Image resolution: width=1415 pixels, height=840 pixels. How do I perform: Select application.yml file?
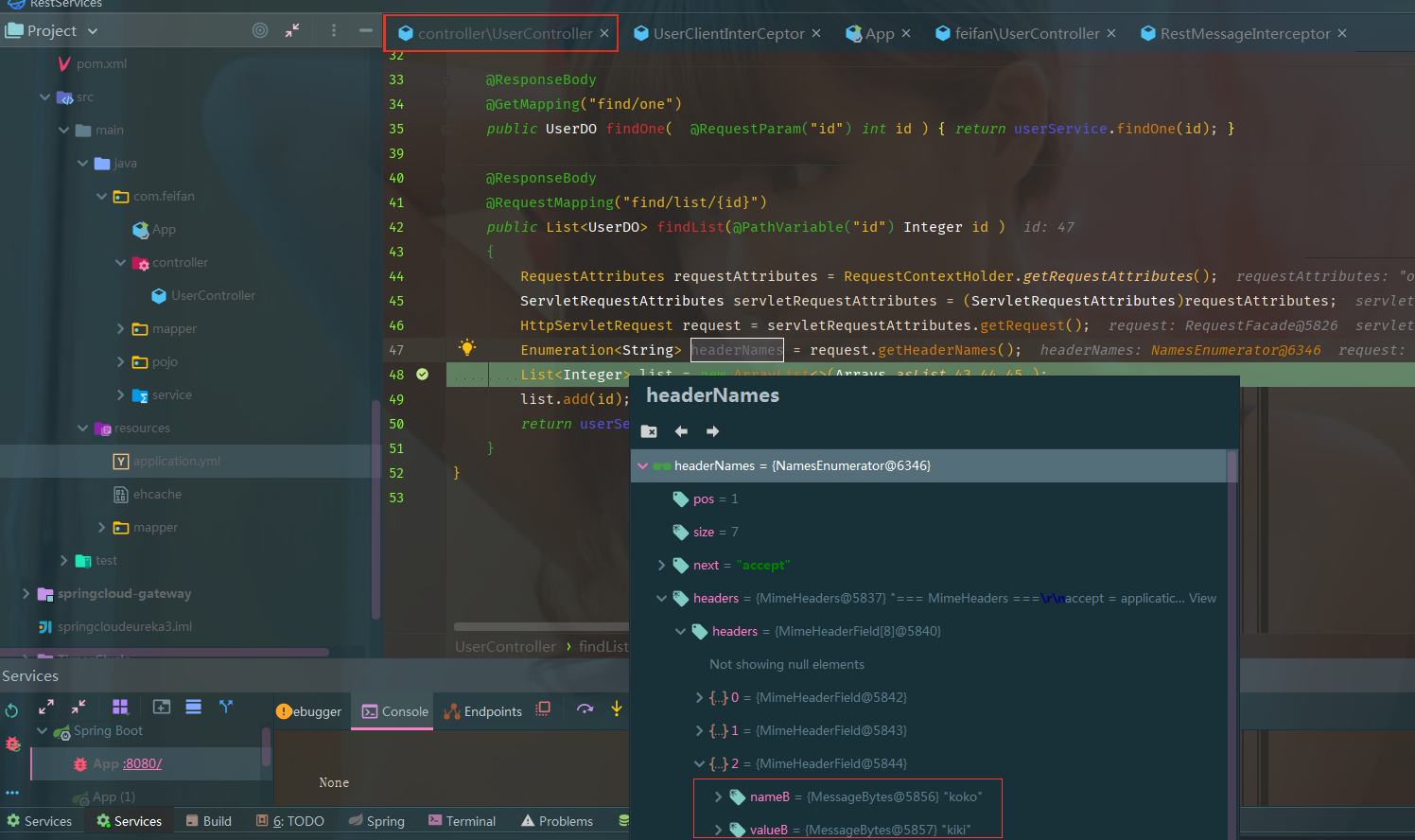click(x=177, y=461)
